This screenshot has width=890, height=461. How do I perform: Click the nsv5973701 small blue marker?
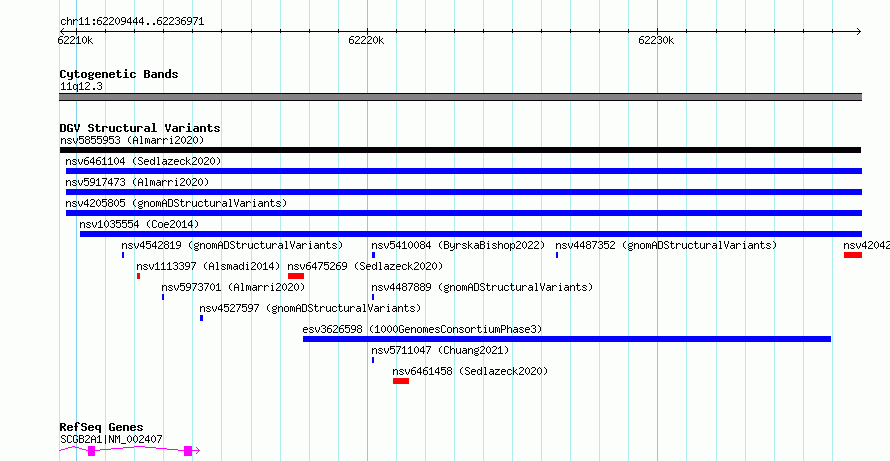point(163,297)
